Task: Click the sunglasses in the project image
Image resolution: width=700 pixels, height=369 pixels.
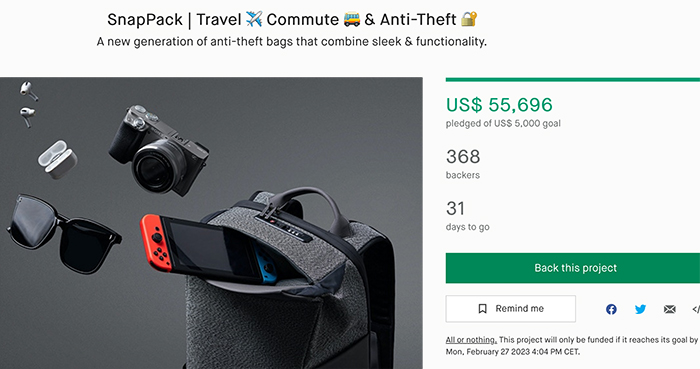Action: coord(63,233)
